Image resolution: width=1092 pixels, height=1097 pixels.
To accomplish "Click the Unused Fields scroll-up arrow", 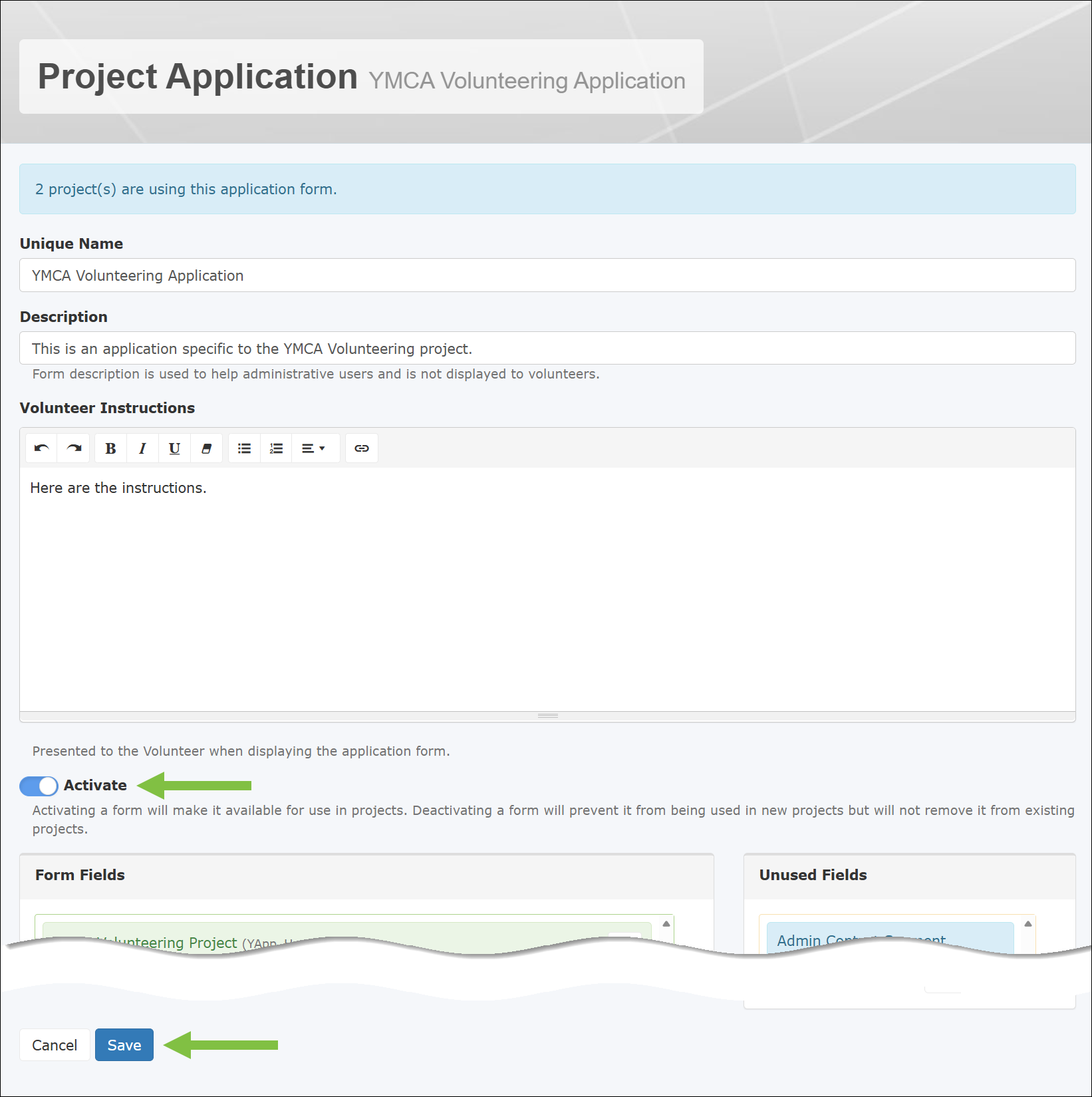I will click(x=1028, y=923).
